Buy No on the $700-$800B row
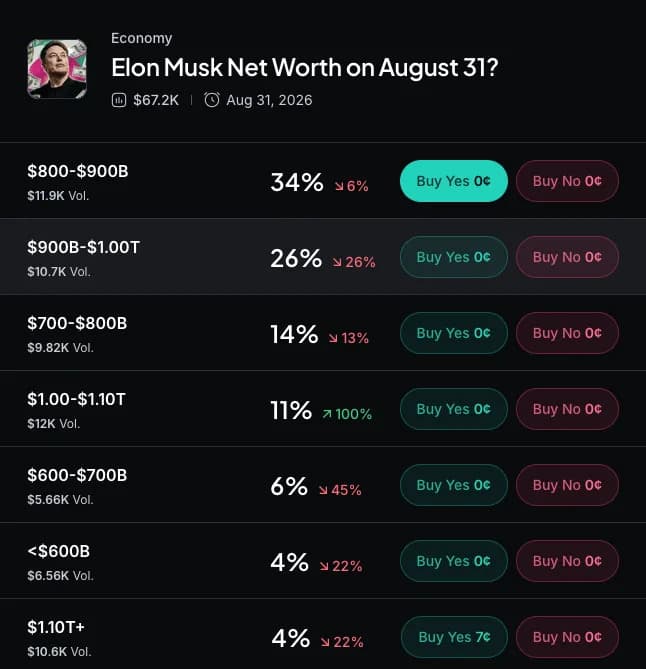 click(567, 333)
